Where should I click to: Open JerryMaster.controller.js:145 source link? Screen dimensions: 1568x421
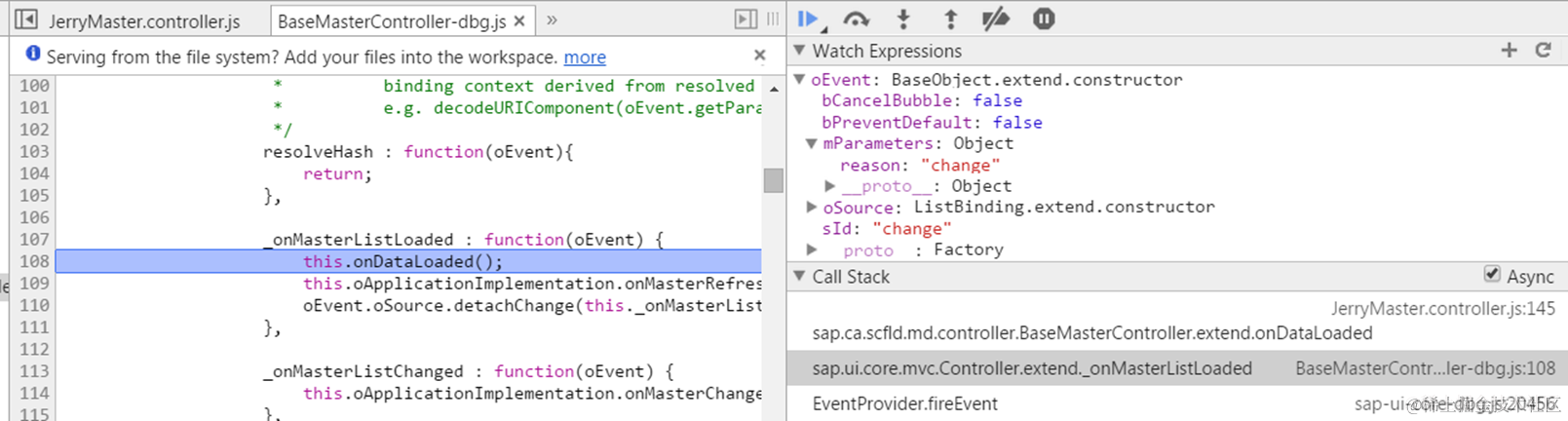point(1443,309)
